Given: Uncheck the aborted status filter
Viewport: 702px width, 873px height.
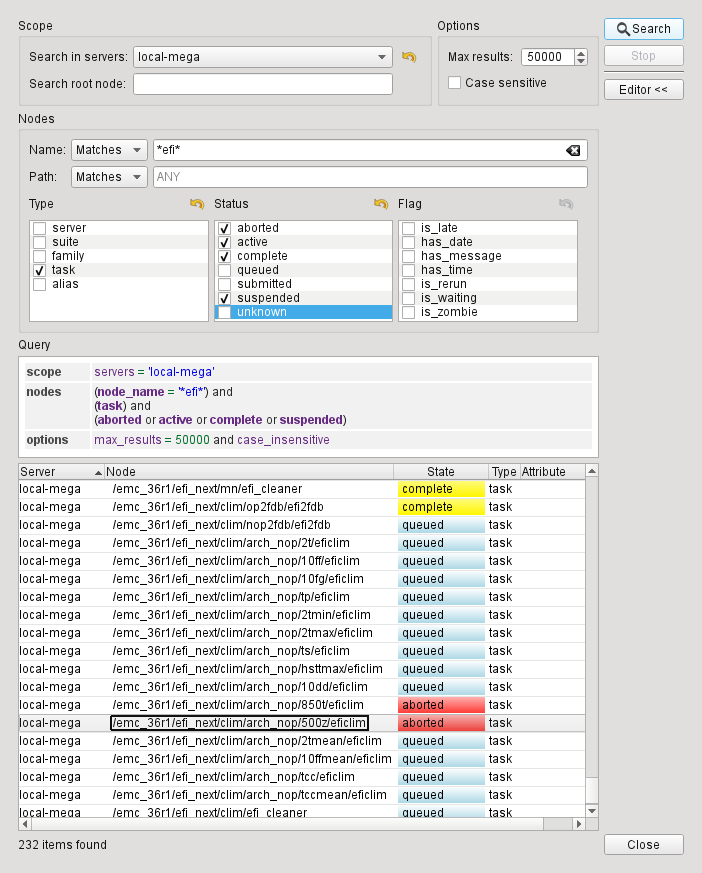Looking at the screenshot, I should (225, 228).
